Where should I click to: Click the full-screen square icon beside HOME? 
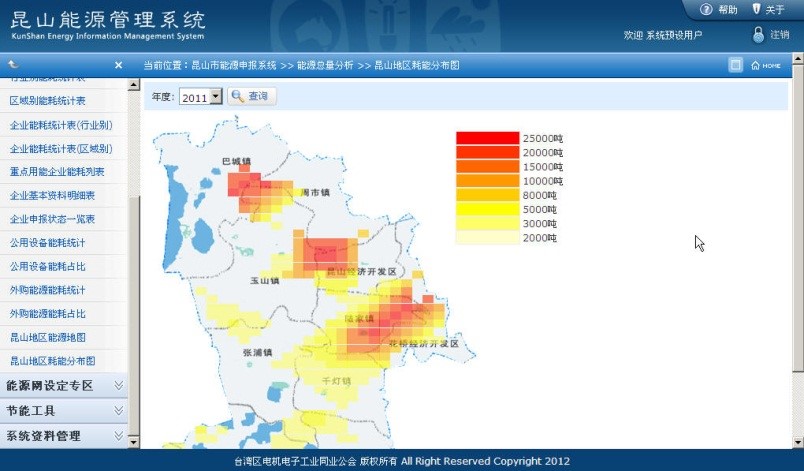735,66
